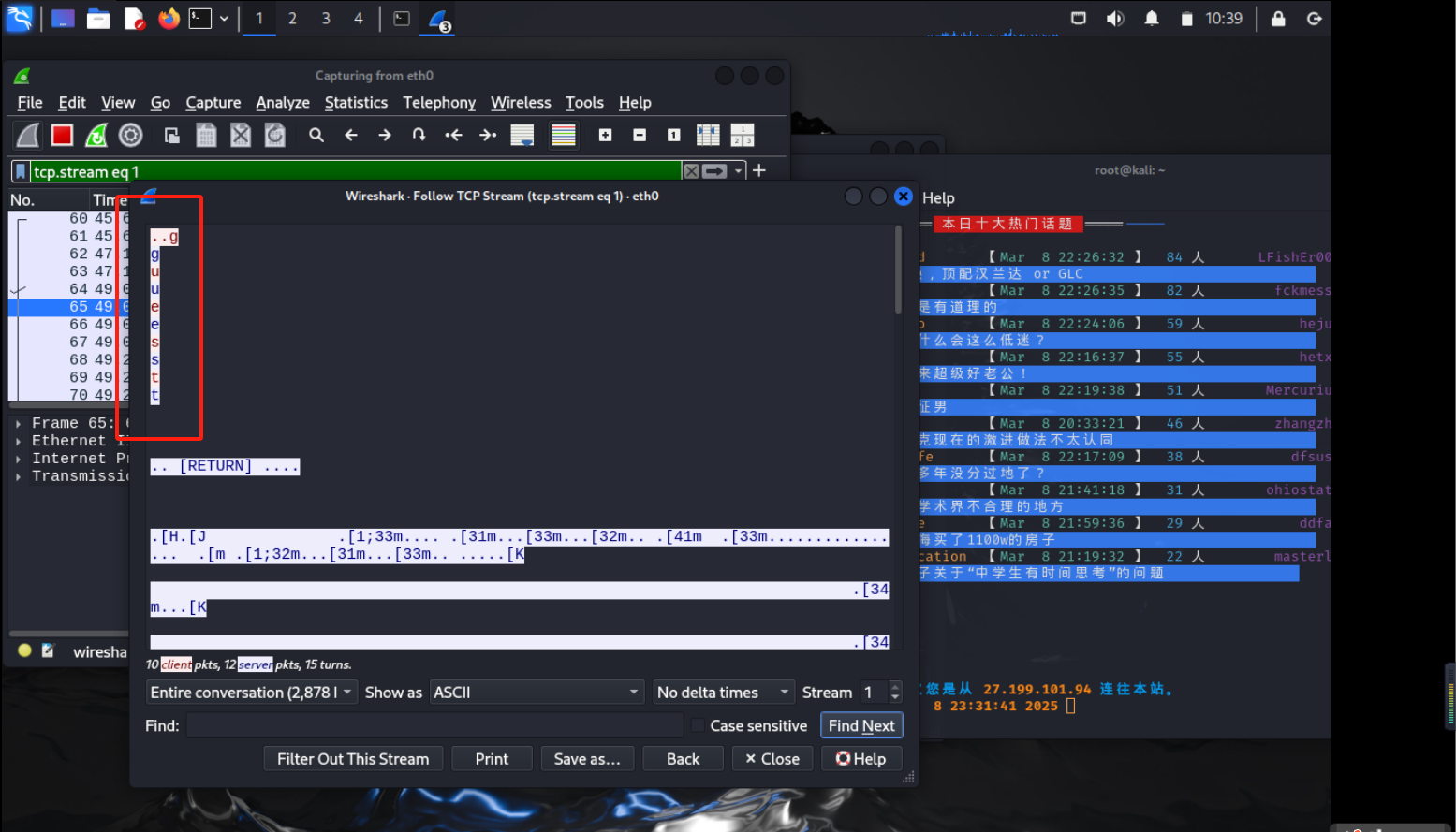Open the No delta times dropdown
1456x832 pixels.
[x=724, y=693]
